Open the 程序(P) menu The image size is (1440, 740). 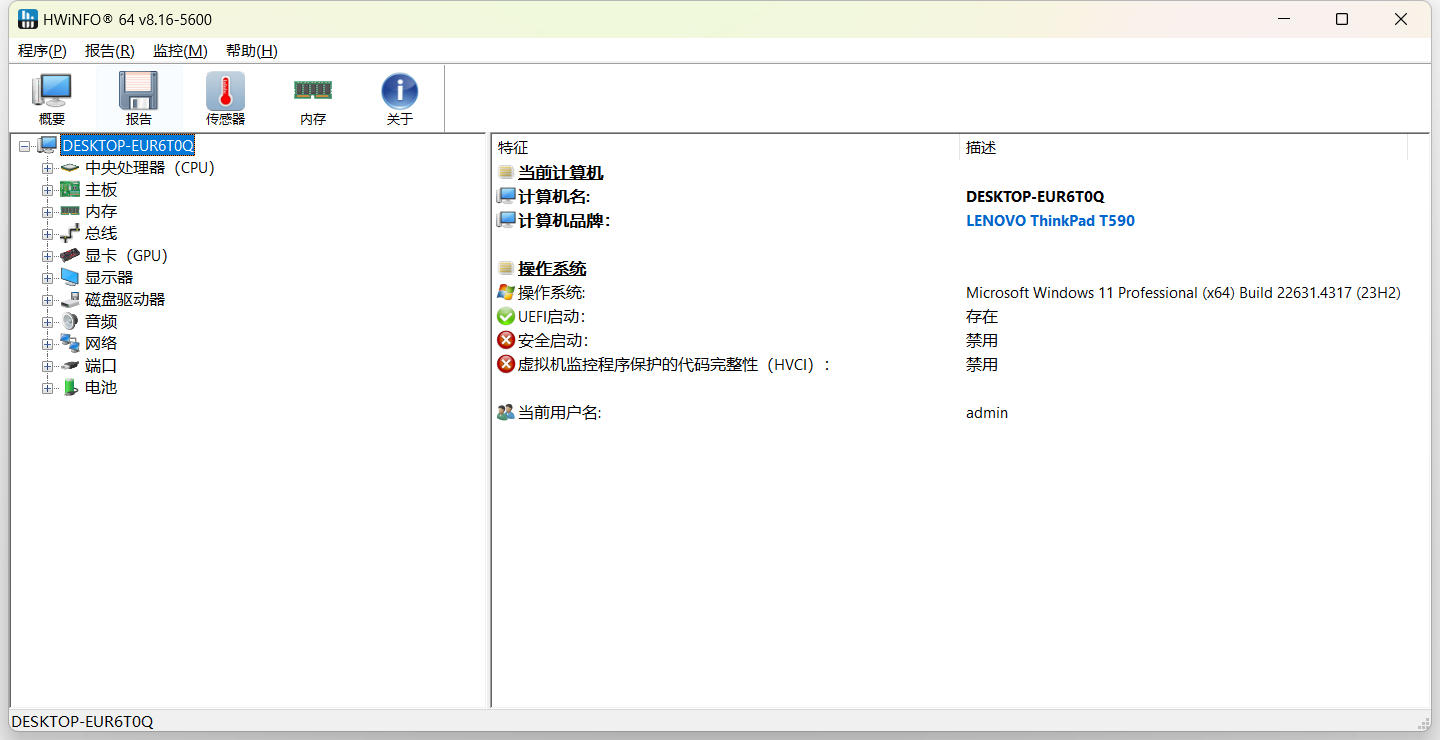(x=42, y=51)
